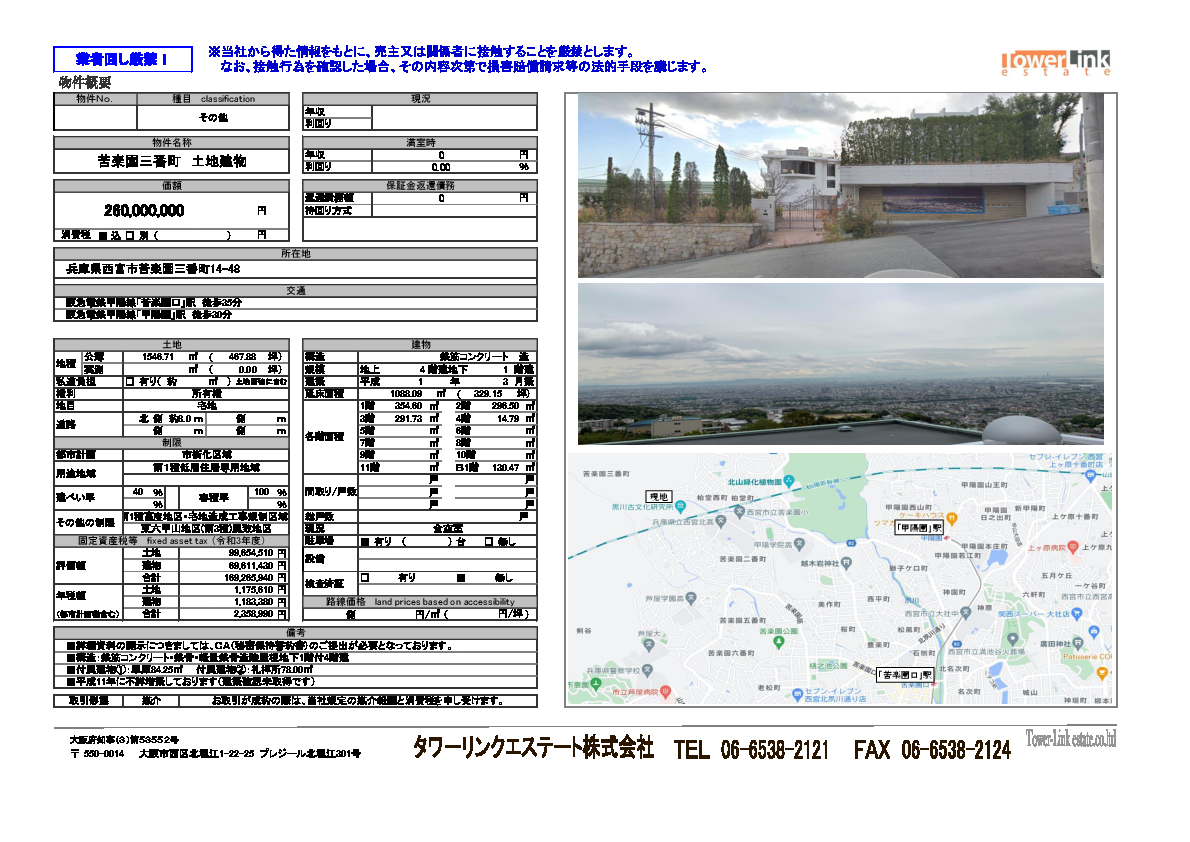Click the 上ヶ原病院 hospital map marker
The height and width of the screenshot is (842, 1190).
tap(1072, 547)
